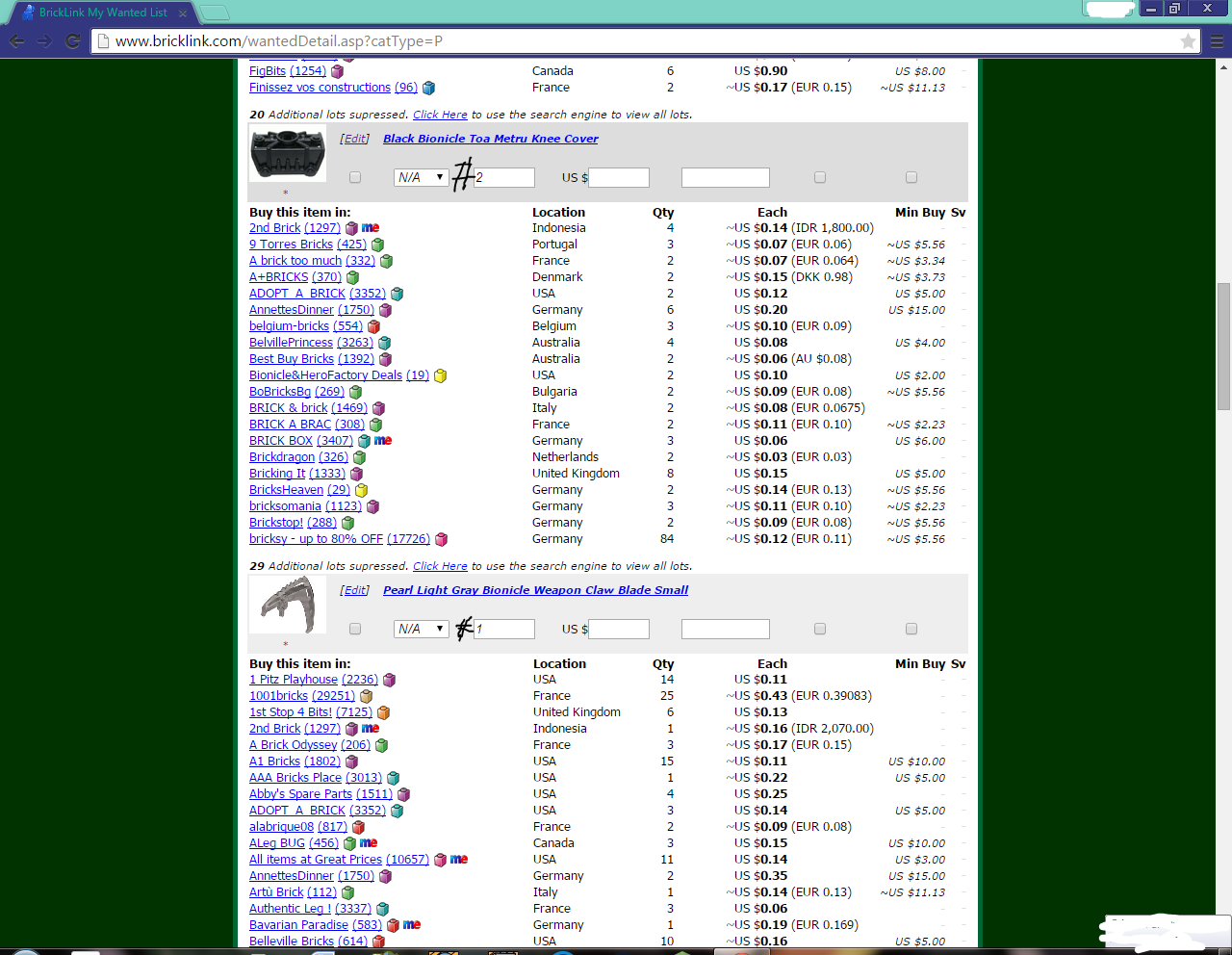
Task: Click the cube icon next to 1001bricks (29251)
Action: coord(366,696)
